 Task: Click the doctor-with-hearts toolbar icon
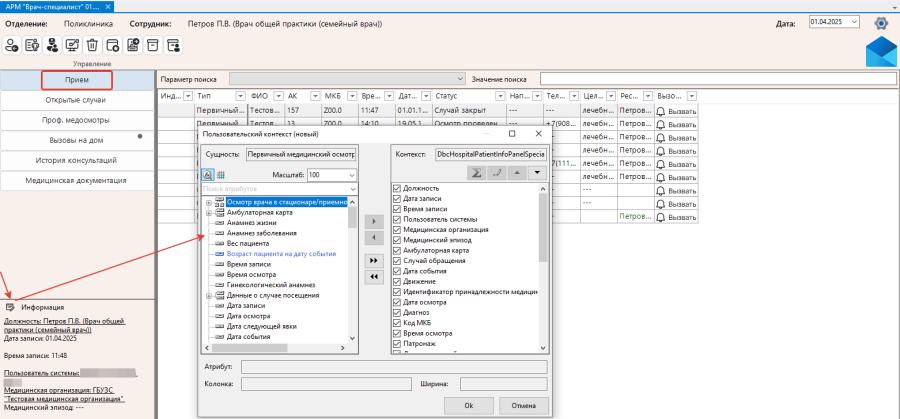(52, 45)
